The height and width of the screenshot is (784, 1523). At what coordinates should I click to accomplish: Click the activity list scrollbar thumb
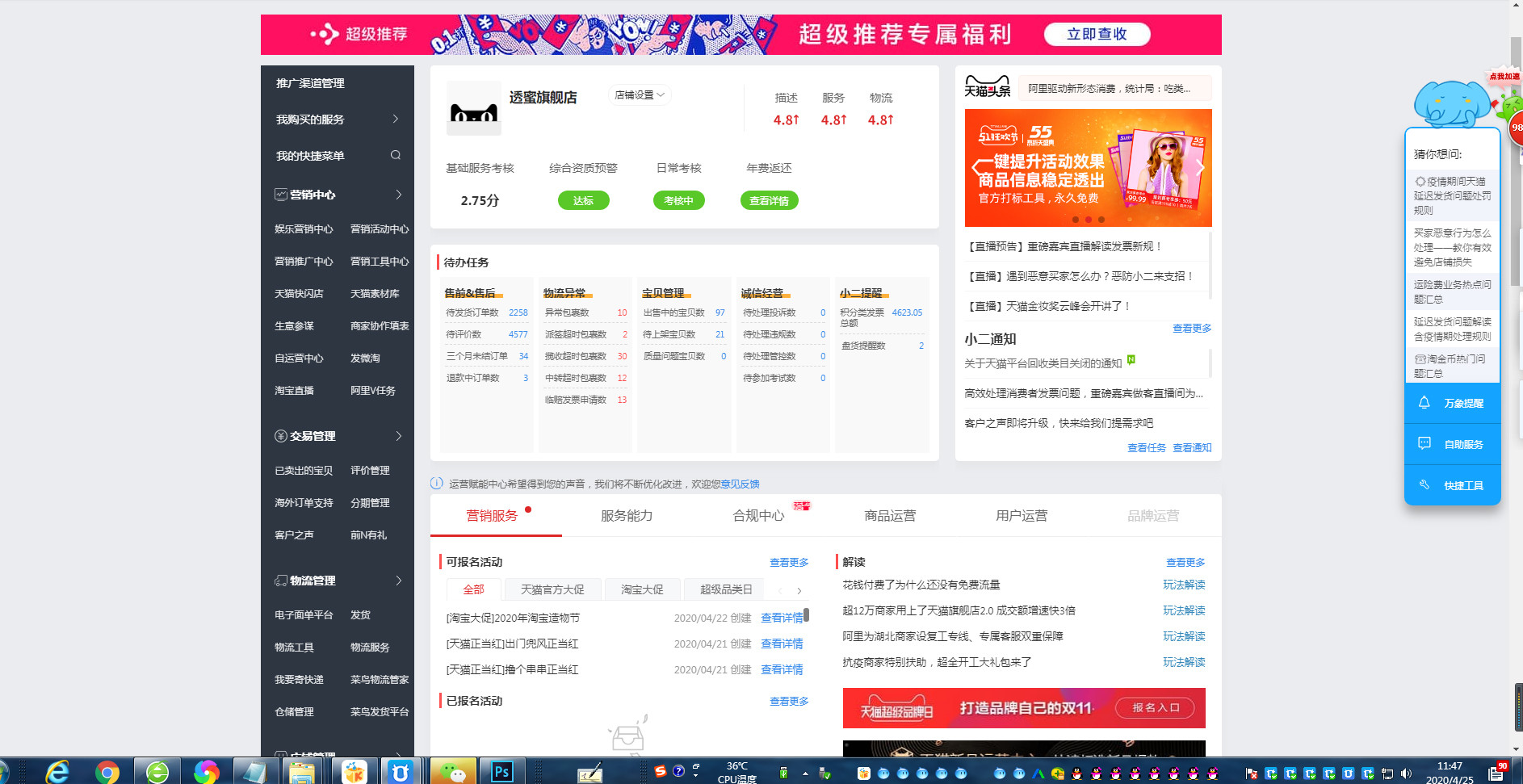click(x=806, y=614)
